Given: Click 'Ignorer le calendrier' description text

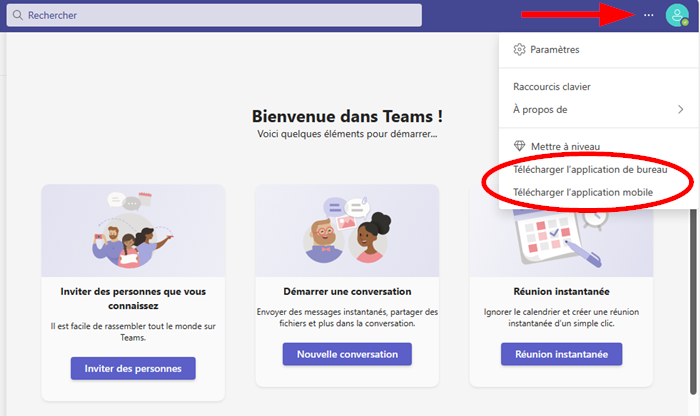Looking at the screenshot, I should 562,317.
